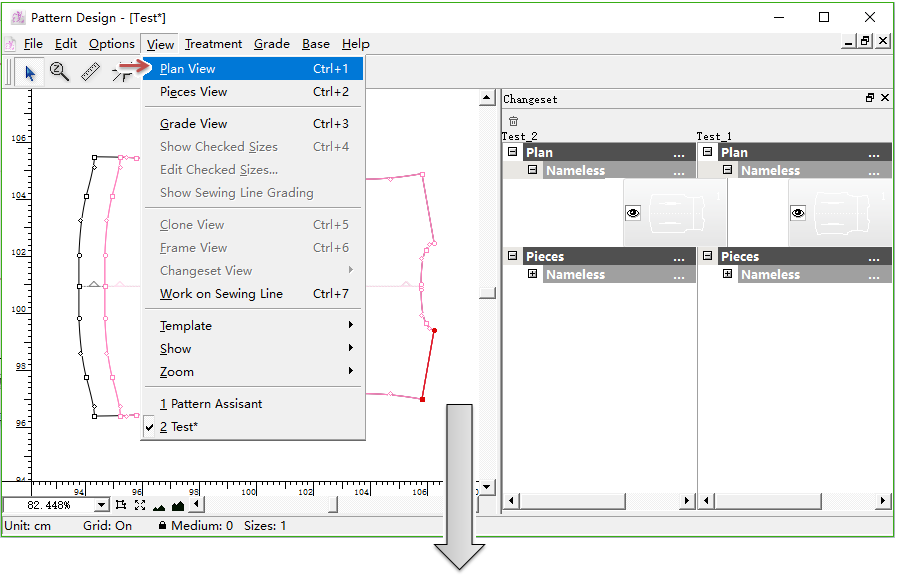Open the Treatment menu
Screen dimensions: 898x587
click(213, 44)
